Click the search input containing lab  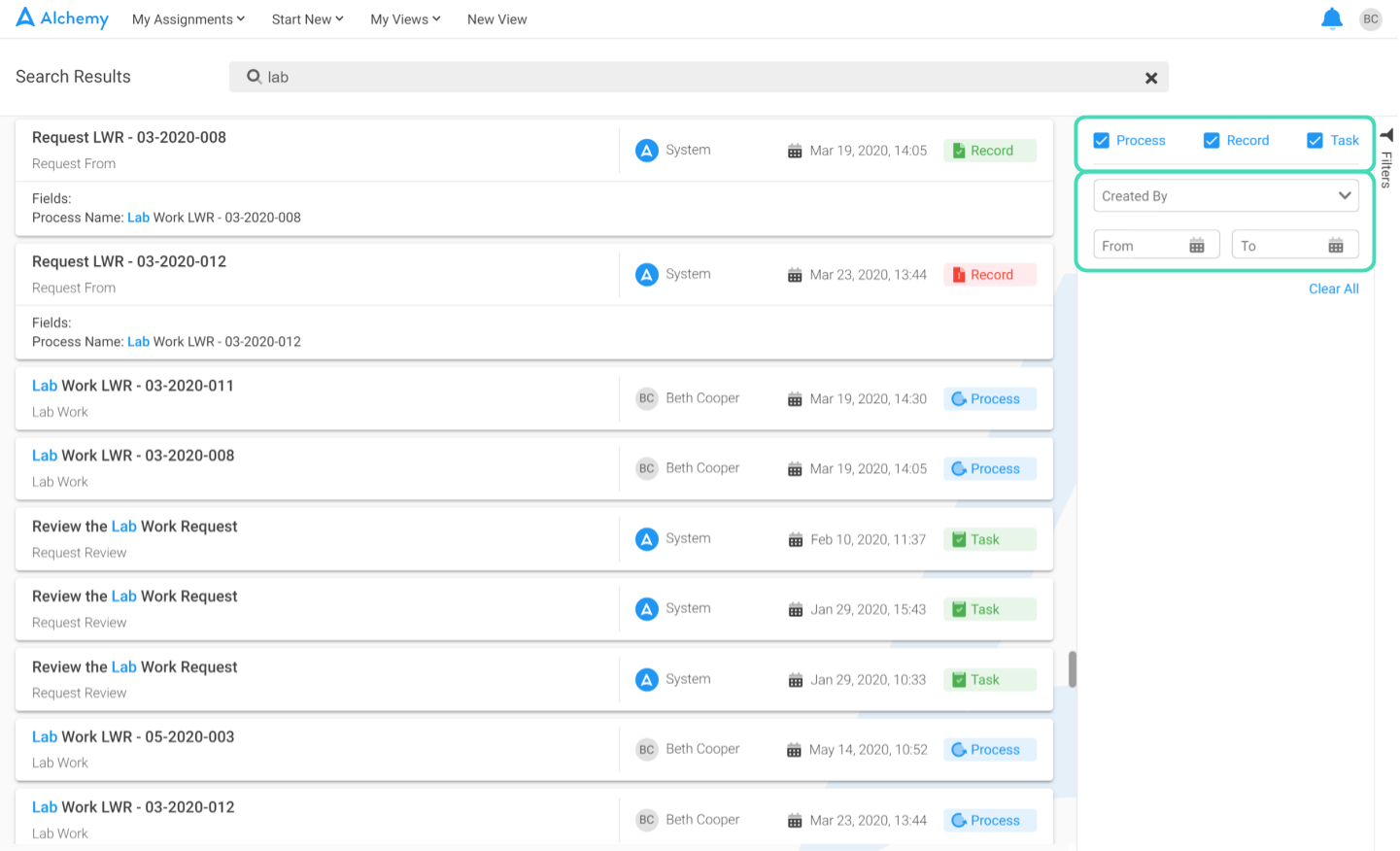pos(699,77)
